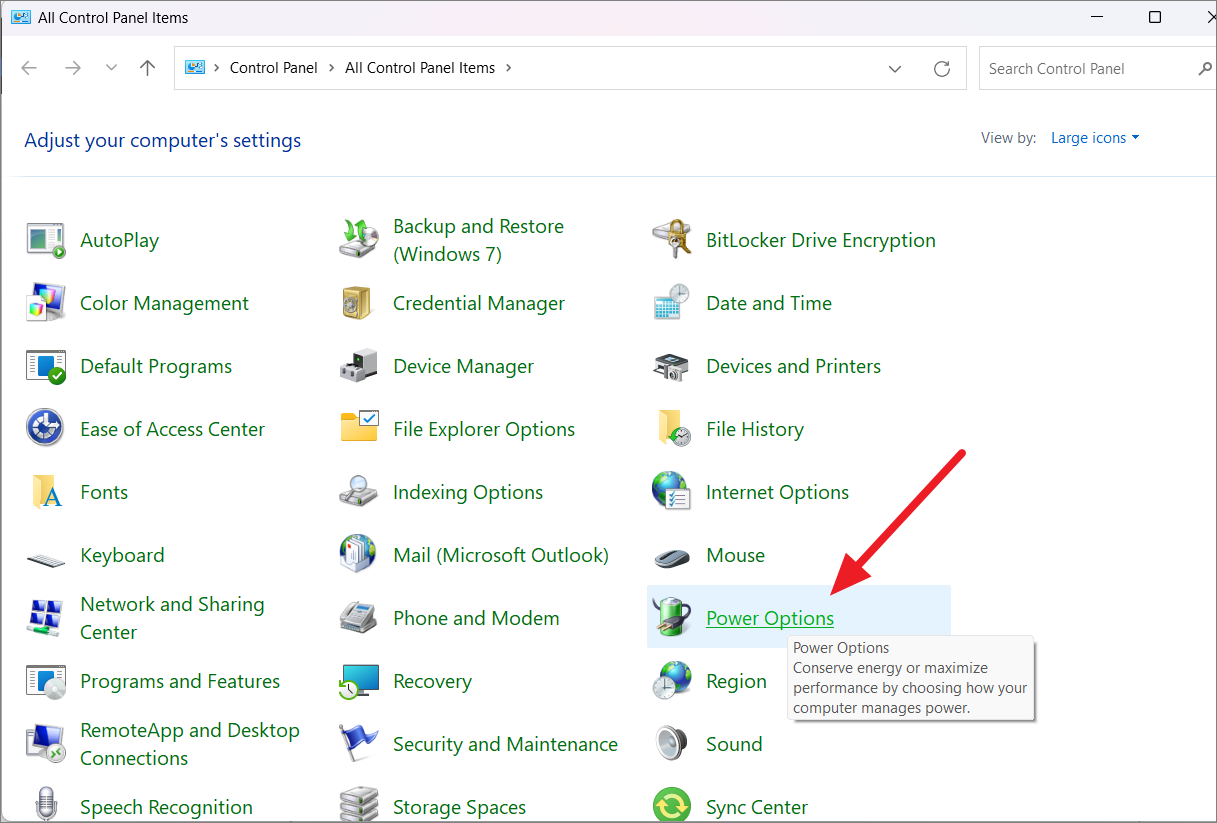The height and width of the screenshot is (823, 1217).
Task: Click the Date and Time icon
Action: tap(671, 303)
